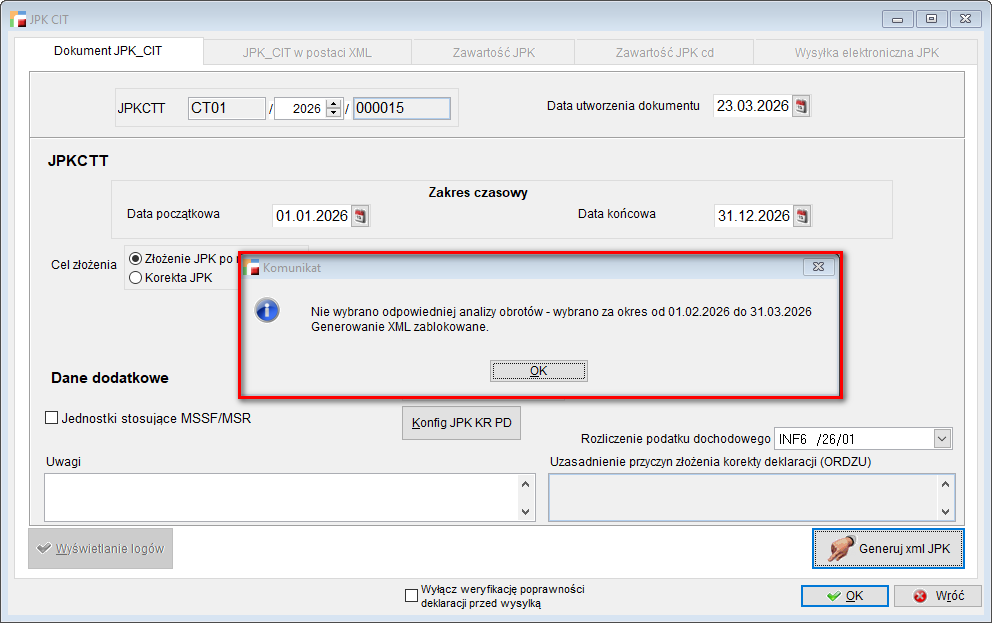Viewport: 992px width, 623px height.
Task: Click the blue info icon in Komunikat
Action: click(267, 310)
